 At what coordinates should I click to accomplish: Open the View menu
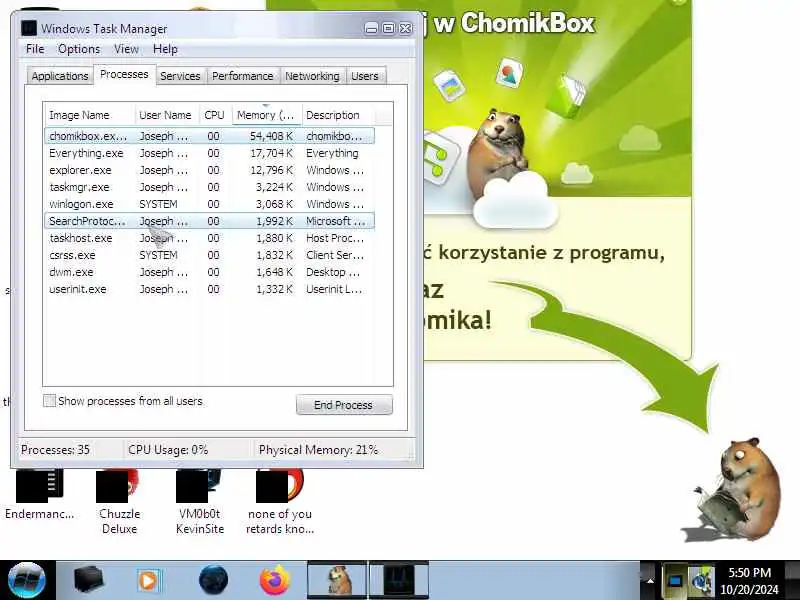126,49
